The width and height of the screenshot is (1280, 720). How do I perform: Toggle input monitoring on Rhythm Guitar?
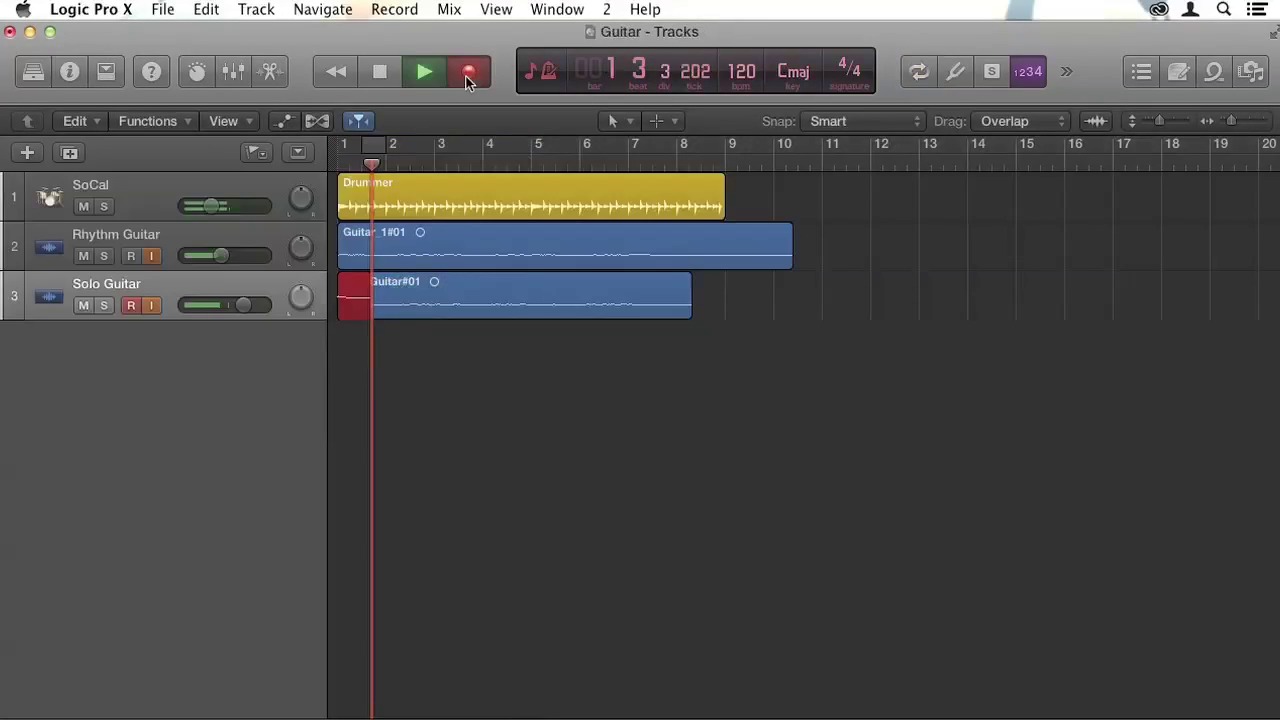click(x=151, y=256)
